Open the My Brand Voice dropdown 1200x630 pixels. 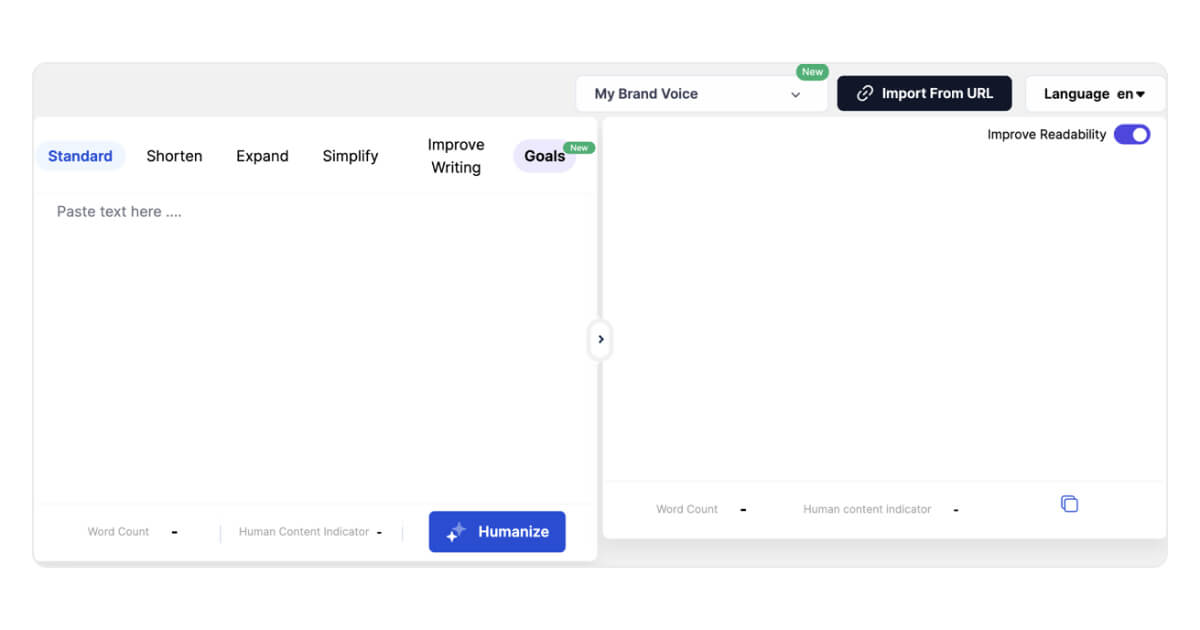pyautogui.click(x=701, y=94)
